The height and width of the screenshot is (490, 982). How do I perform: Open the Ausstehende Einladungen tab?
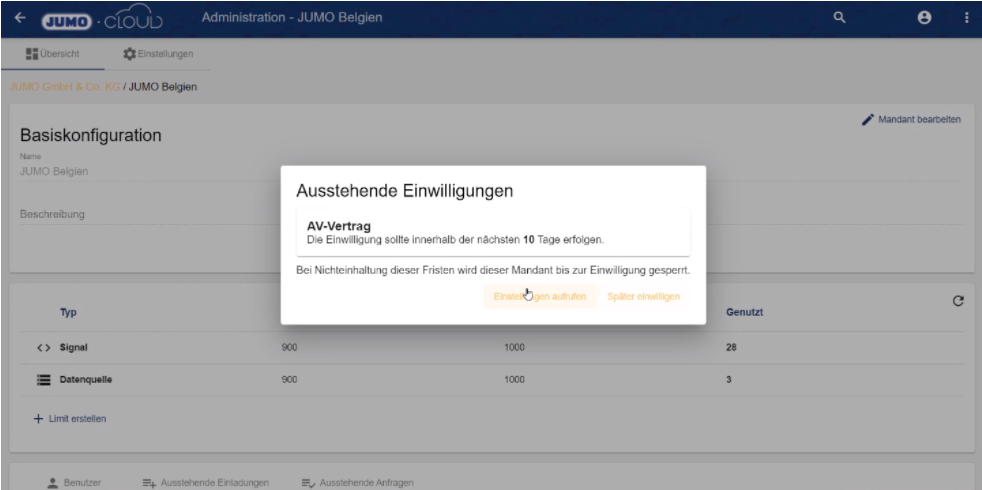212,483
